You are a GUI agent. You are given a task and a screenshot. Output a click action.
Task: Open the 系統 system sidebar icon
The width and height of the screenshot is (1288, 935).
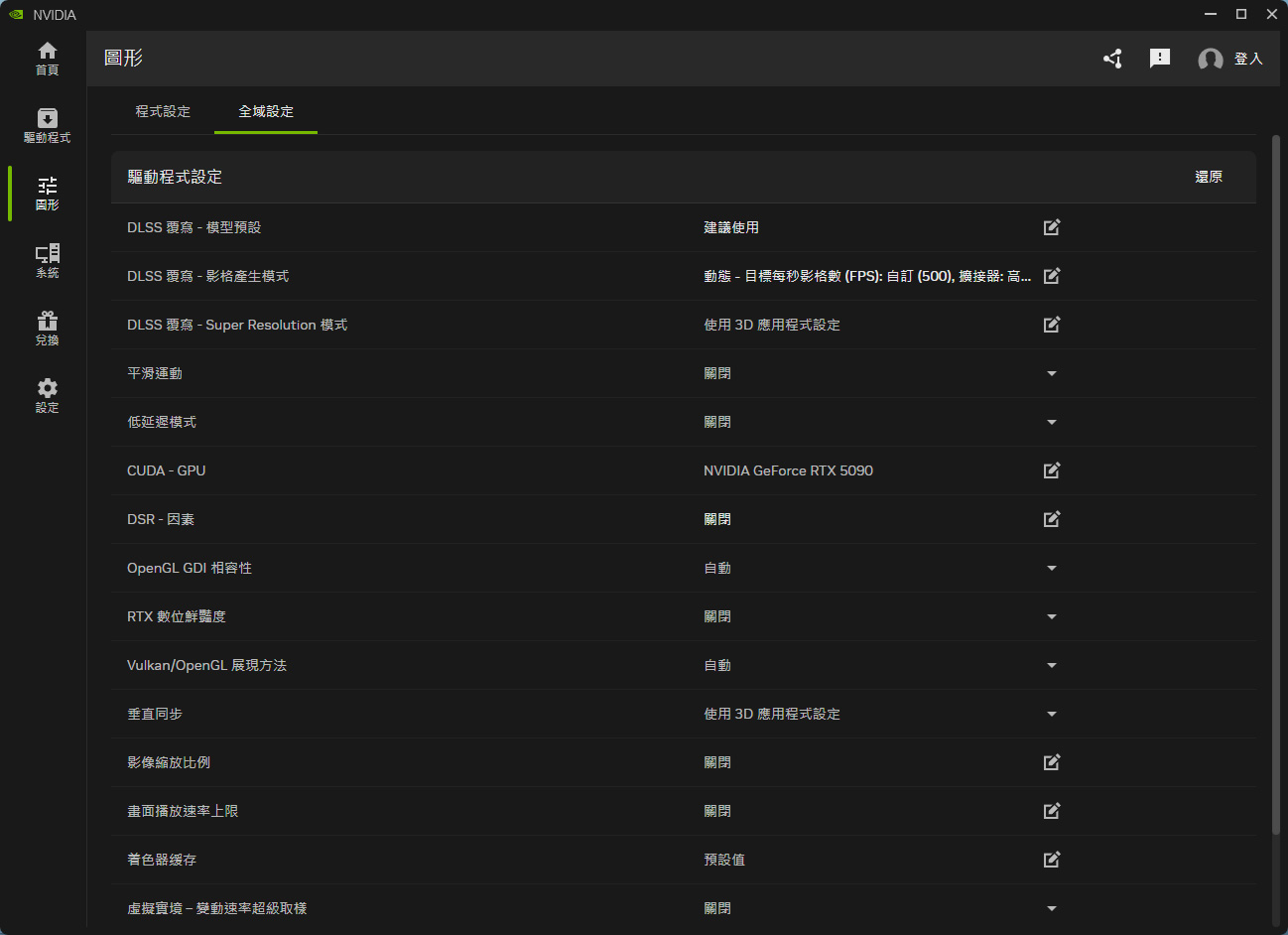[47, 260]
